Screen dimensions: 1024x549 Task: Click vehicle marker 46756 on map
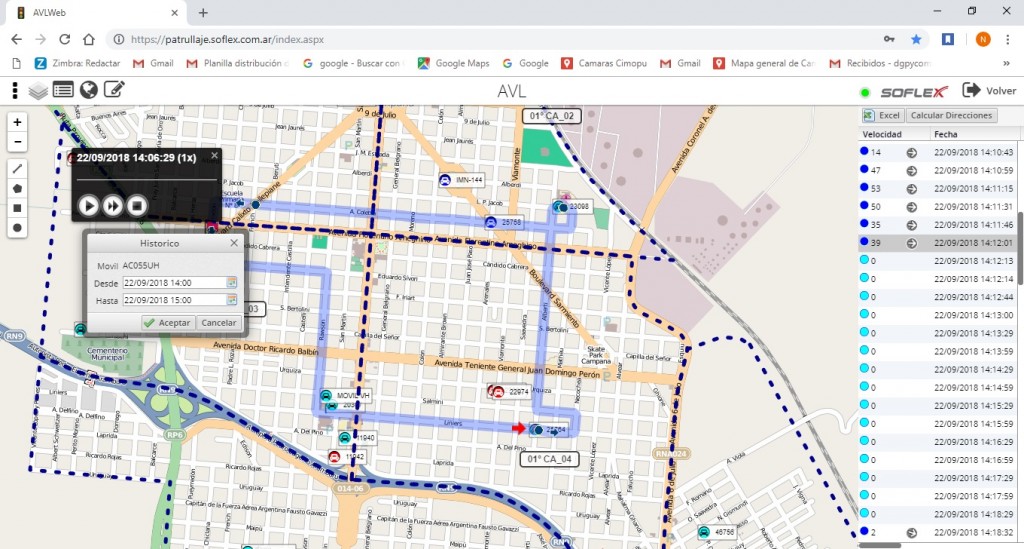click(716, 532)
